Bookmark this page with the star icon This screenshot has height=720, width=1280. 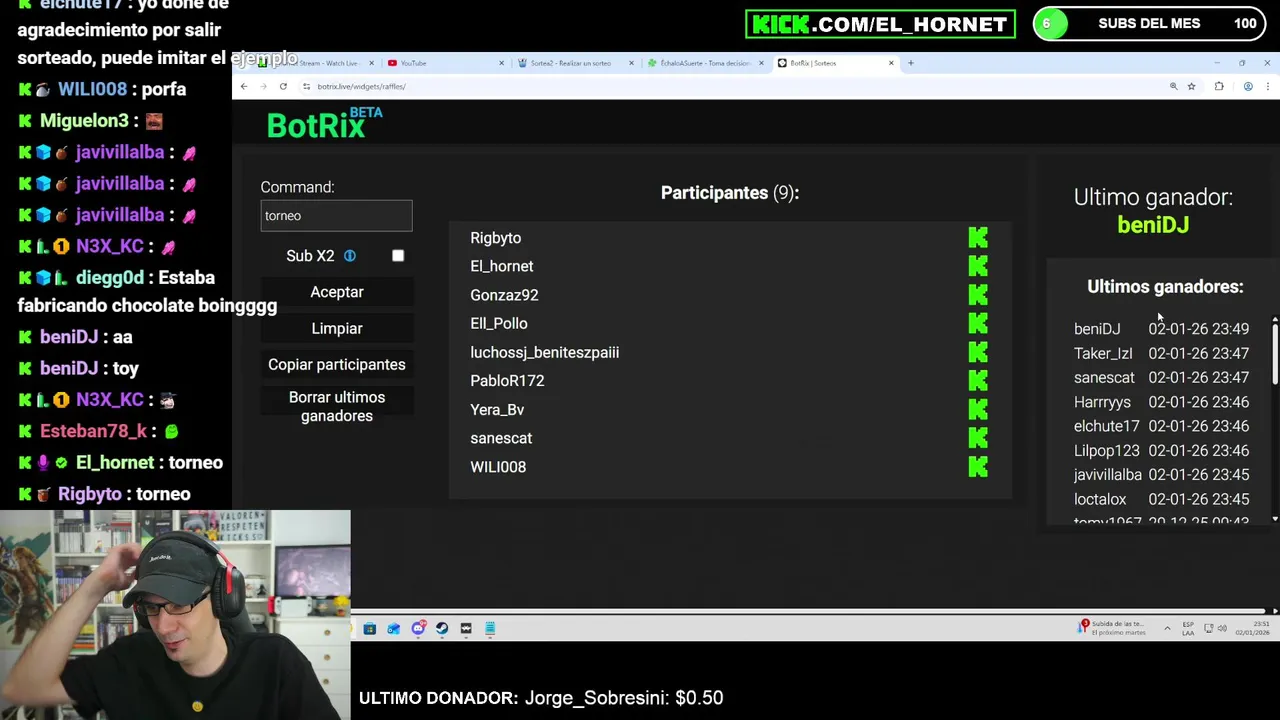click(x=1191, y=87)
